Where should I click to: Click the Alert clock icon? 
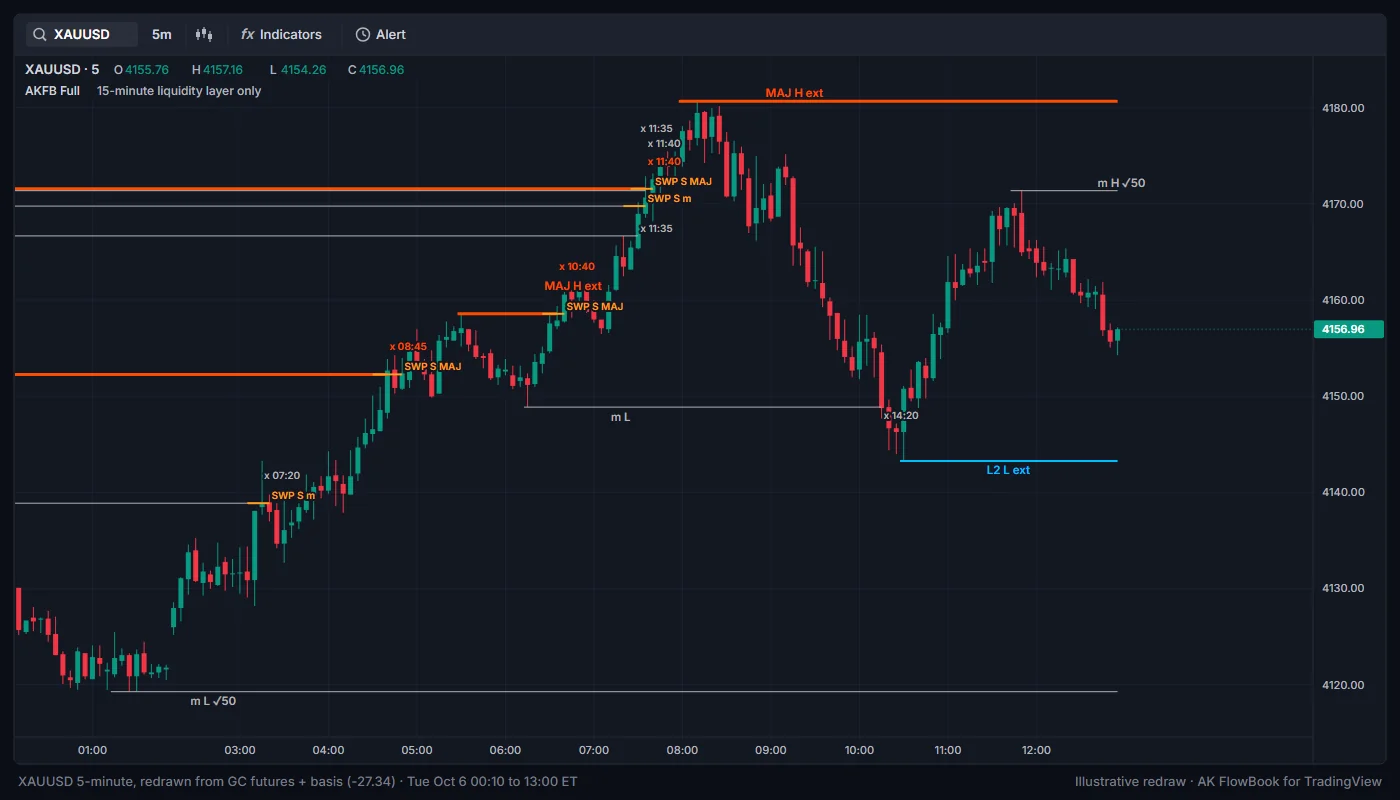point(362,34)
